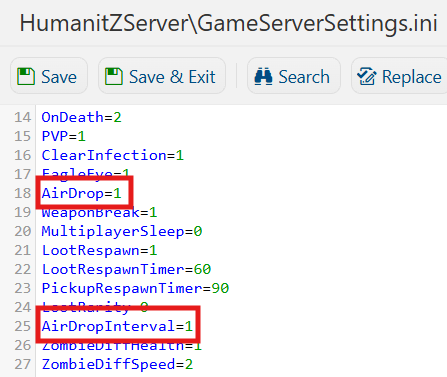Place cursor on the PVP=1 line
447x377 pixels.
click(x=63, y=136)
